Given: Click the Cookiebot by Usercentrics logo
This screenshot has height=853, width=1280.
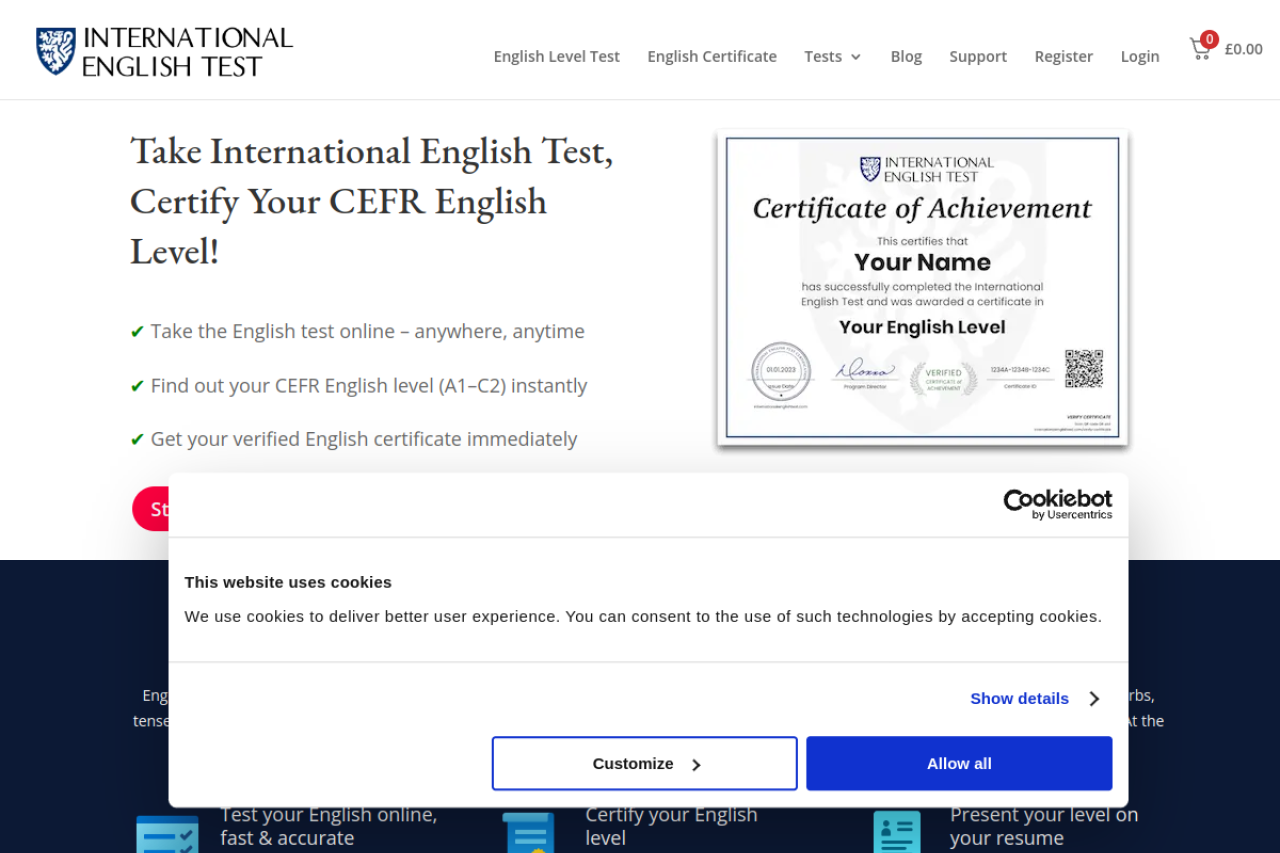Looking at the screenshot, I should (1057, 504).
